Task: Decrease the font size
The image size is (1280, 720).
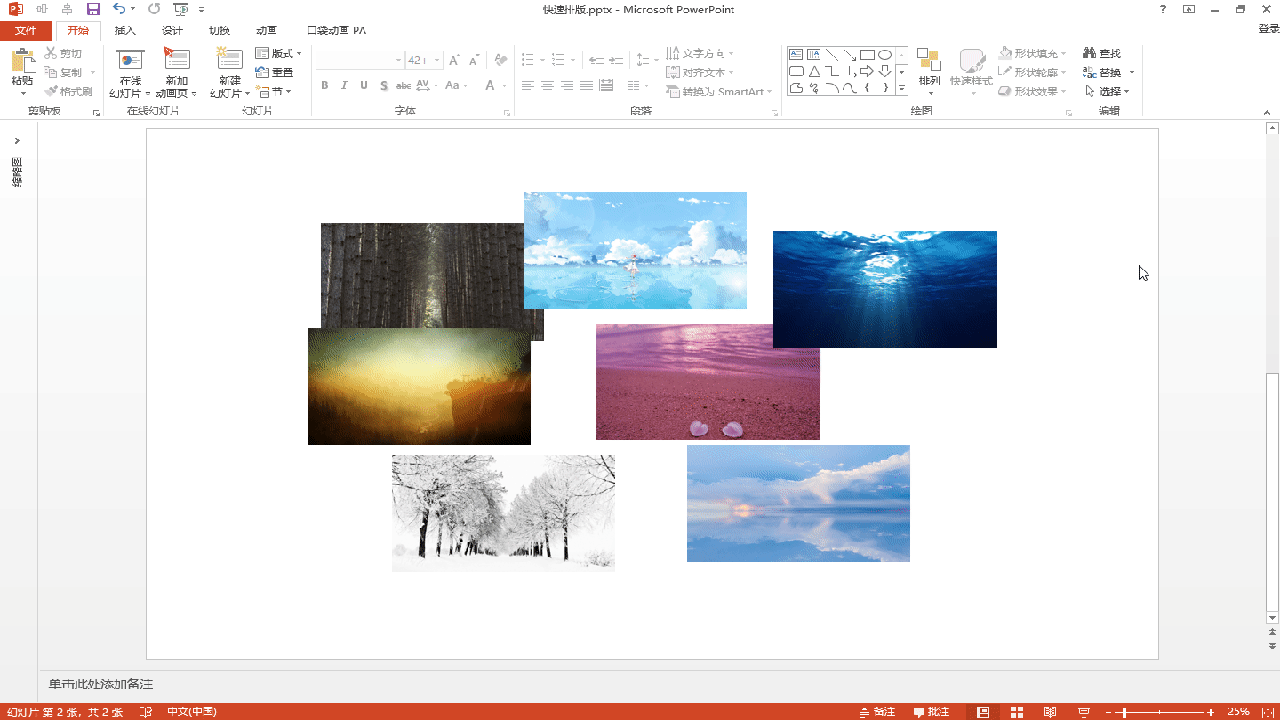Action: tap(473, 60)
